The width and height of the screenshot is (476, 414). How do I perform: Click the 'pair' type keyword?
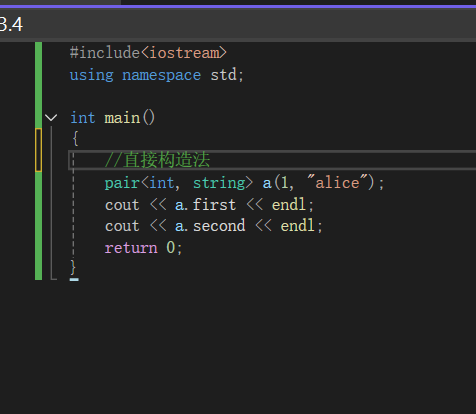[122, 183]
